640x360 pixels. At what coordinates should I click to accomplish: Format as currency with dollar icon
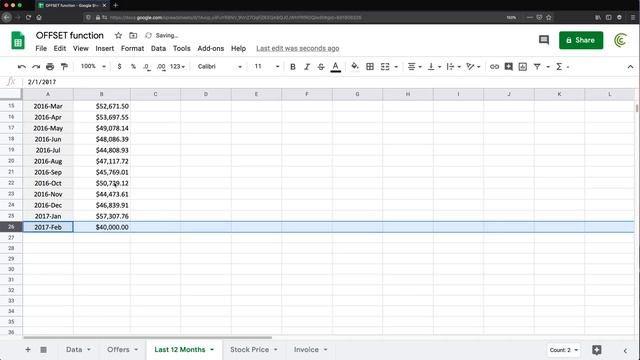pos(119,67)
